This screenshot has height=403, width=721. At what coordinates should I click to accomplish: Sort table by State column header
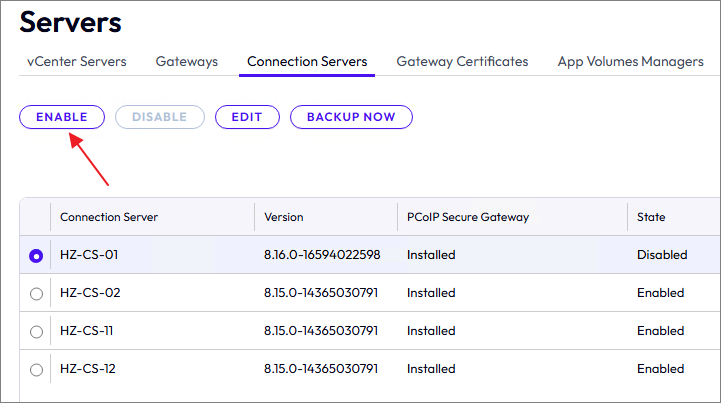click(x=651, y=217)
